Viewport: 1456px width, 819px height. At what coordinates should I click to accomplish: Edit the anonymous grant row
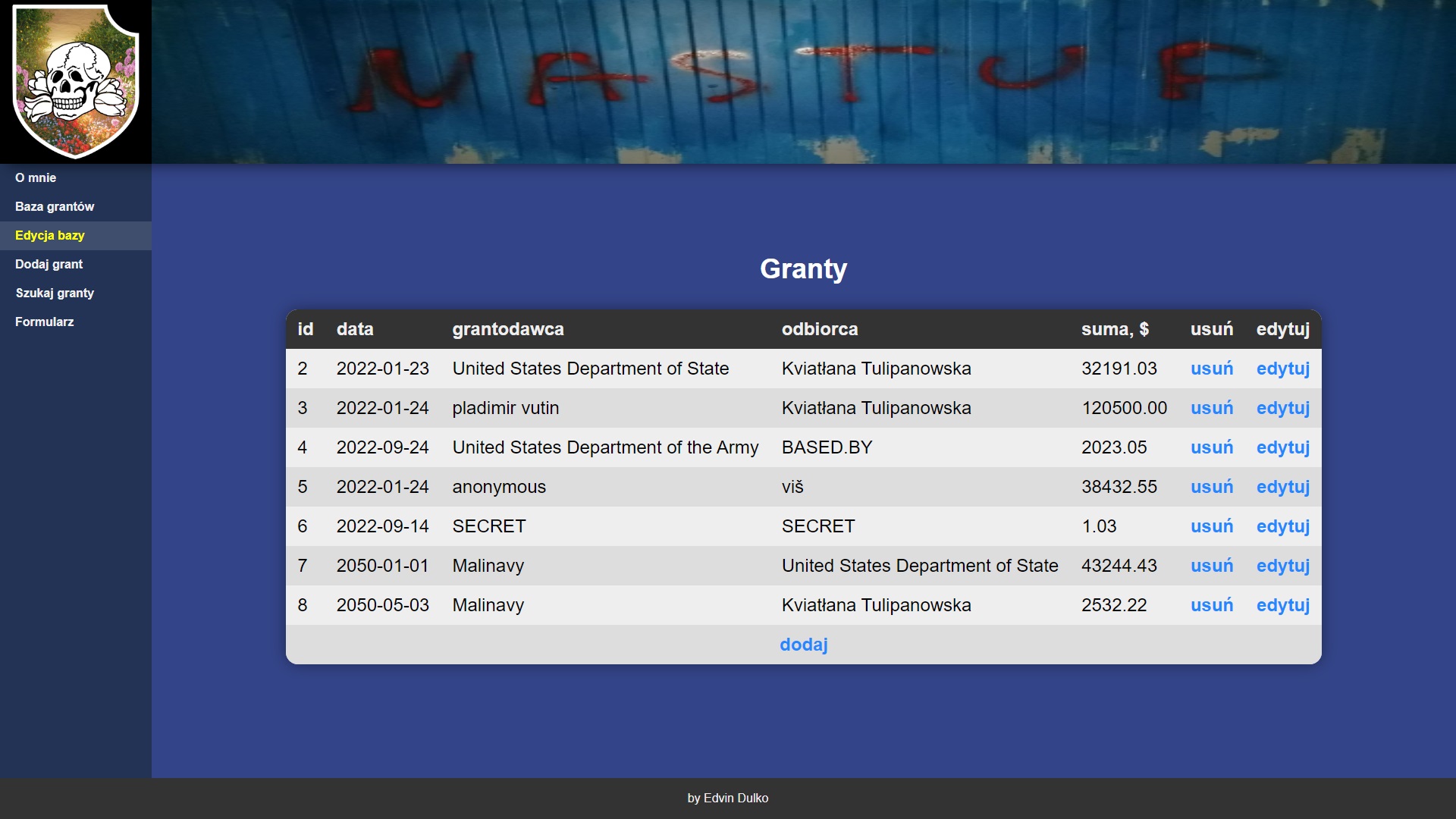click(1283, 487)
